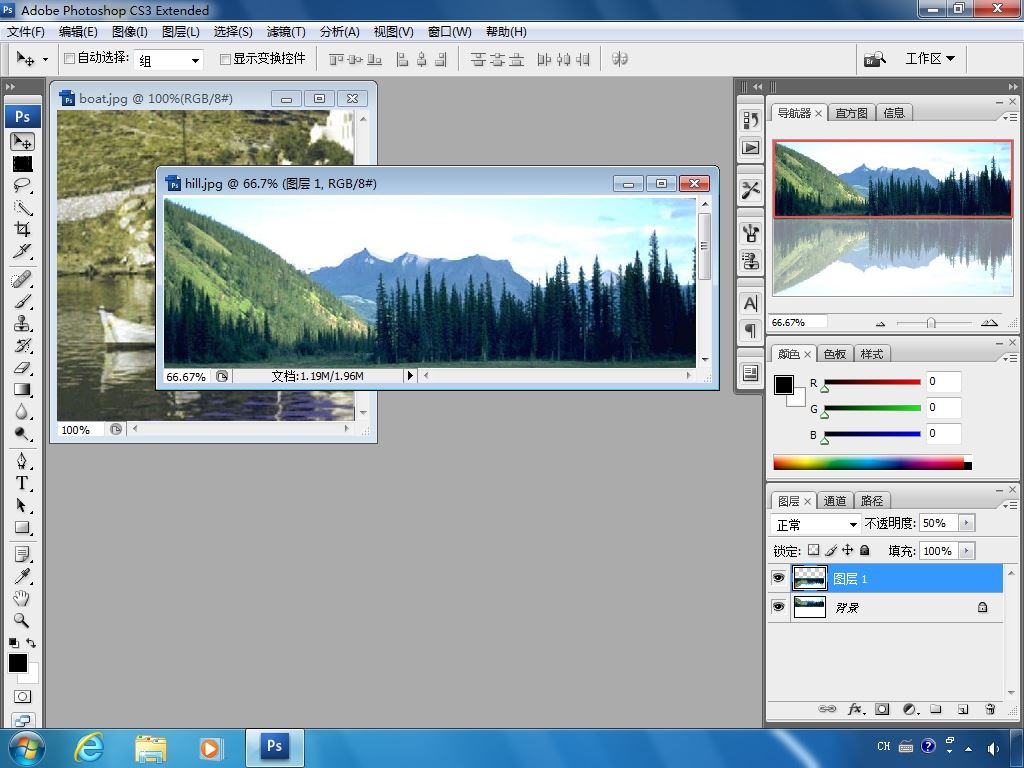Open the 图像(I) menu
1024x768 pixels.
click(129, 32)
